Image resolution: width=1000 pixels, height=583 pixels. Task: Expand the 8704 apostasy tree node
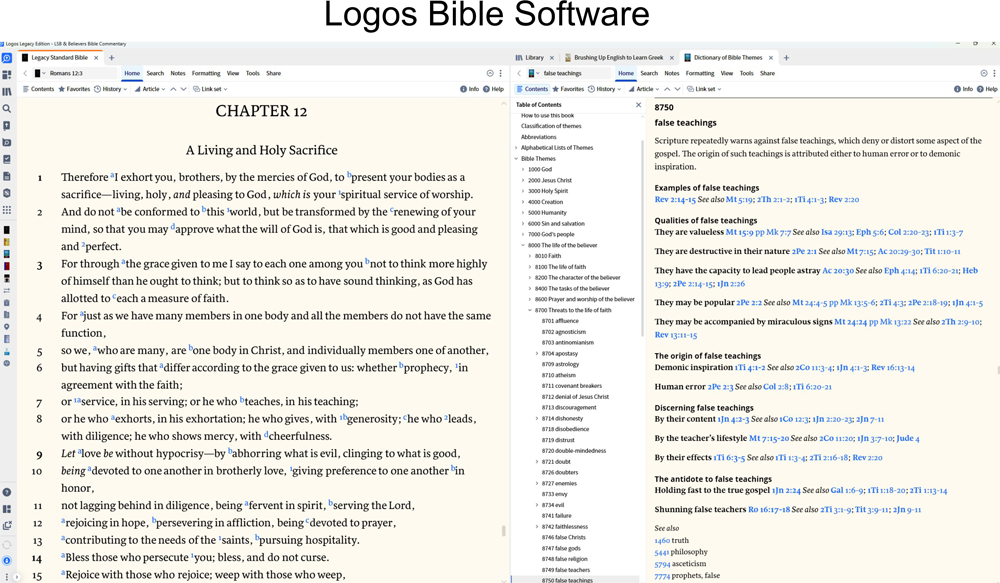pos(537,353)
